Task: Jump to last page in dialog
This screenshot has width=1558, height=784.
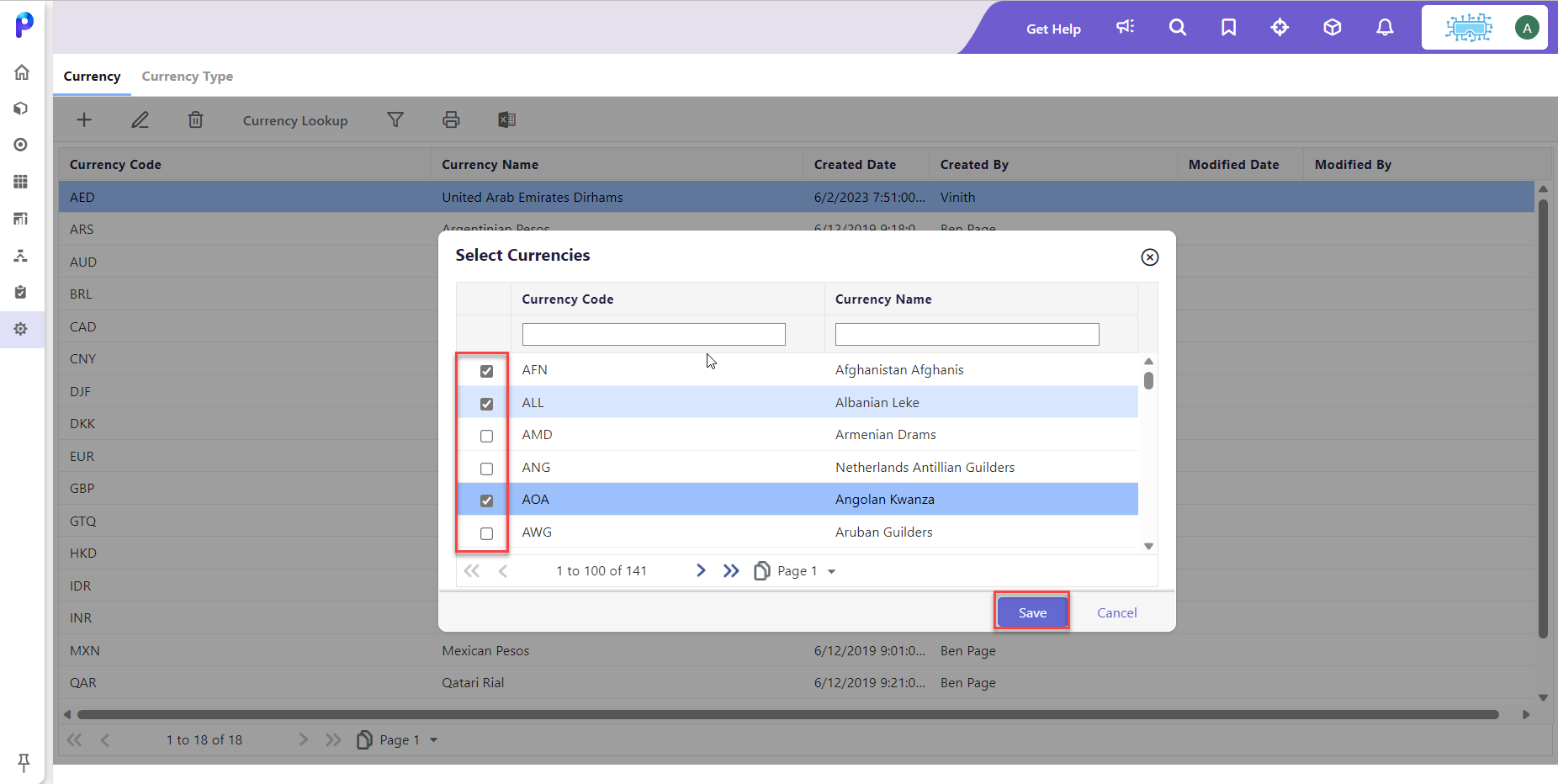Action: (x=731, y=570)
